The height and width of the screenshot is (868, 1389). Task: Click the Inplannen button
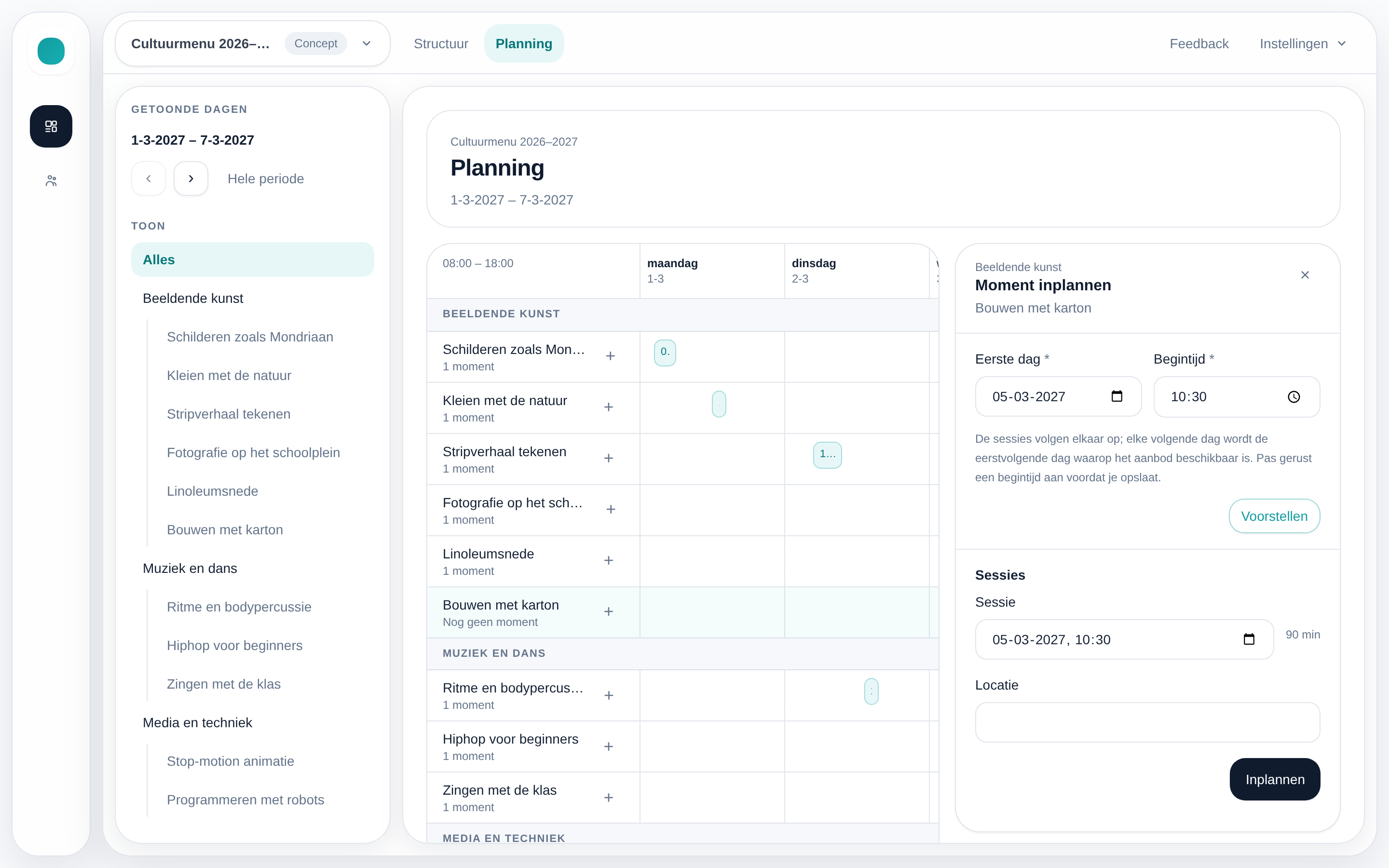[1275, 780]
